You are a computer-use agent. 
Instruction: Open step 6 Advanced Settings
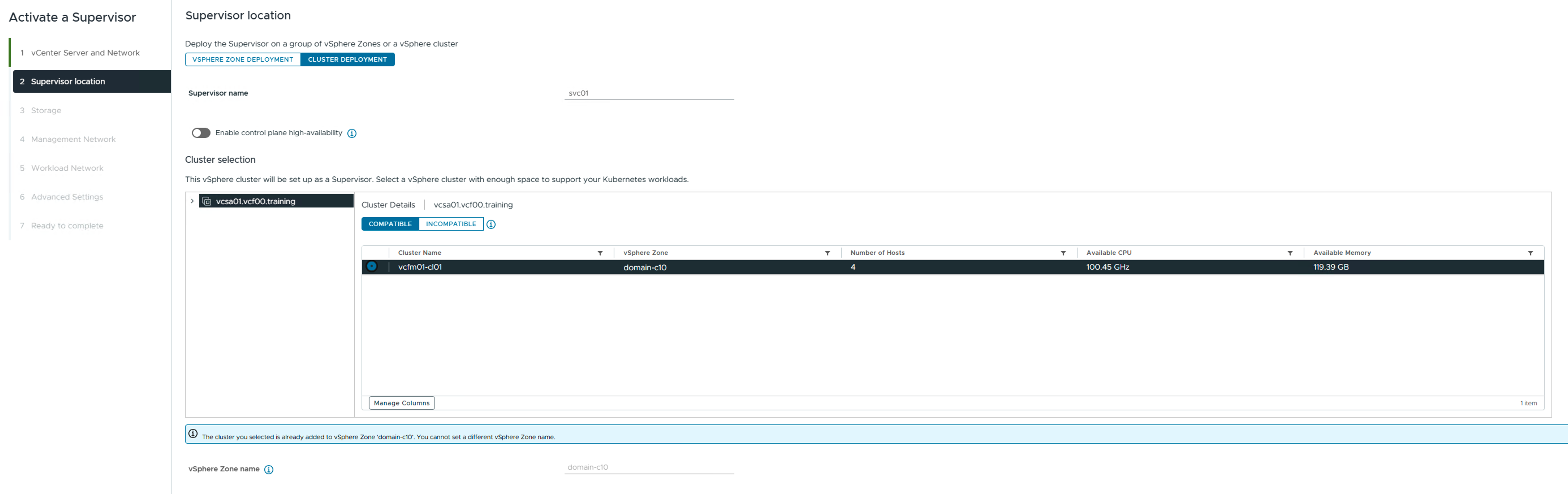coord(67,197)
